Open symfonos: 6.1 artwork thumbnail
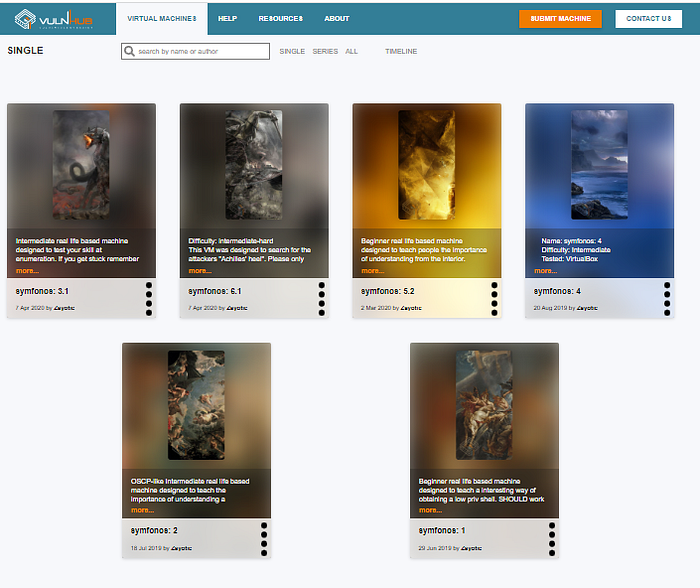The width and height of the screenshot is (700, 588). click(254, 165)
